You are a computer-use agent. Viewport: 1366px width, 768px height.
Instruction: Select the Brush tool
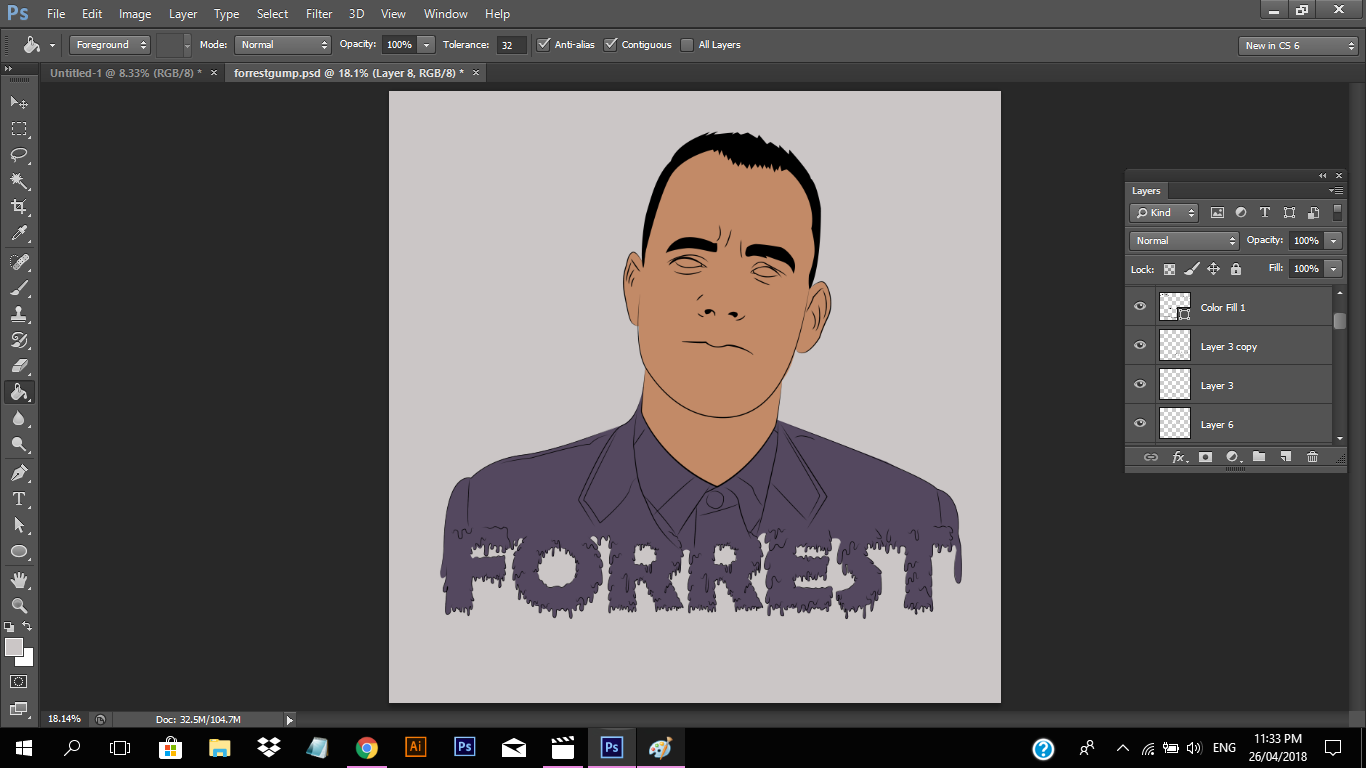tap(19, 288)
